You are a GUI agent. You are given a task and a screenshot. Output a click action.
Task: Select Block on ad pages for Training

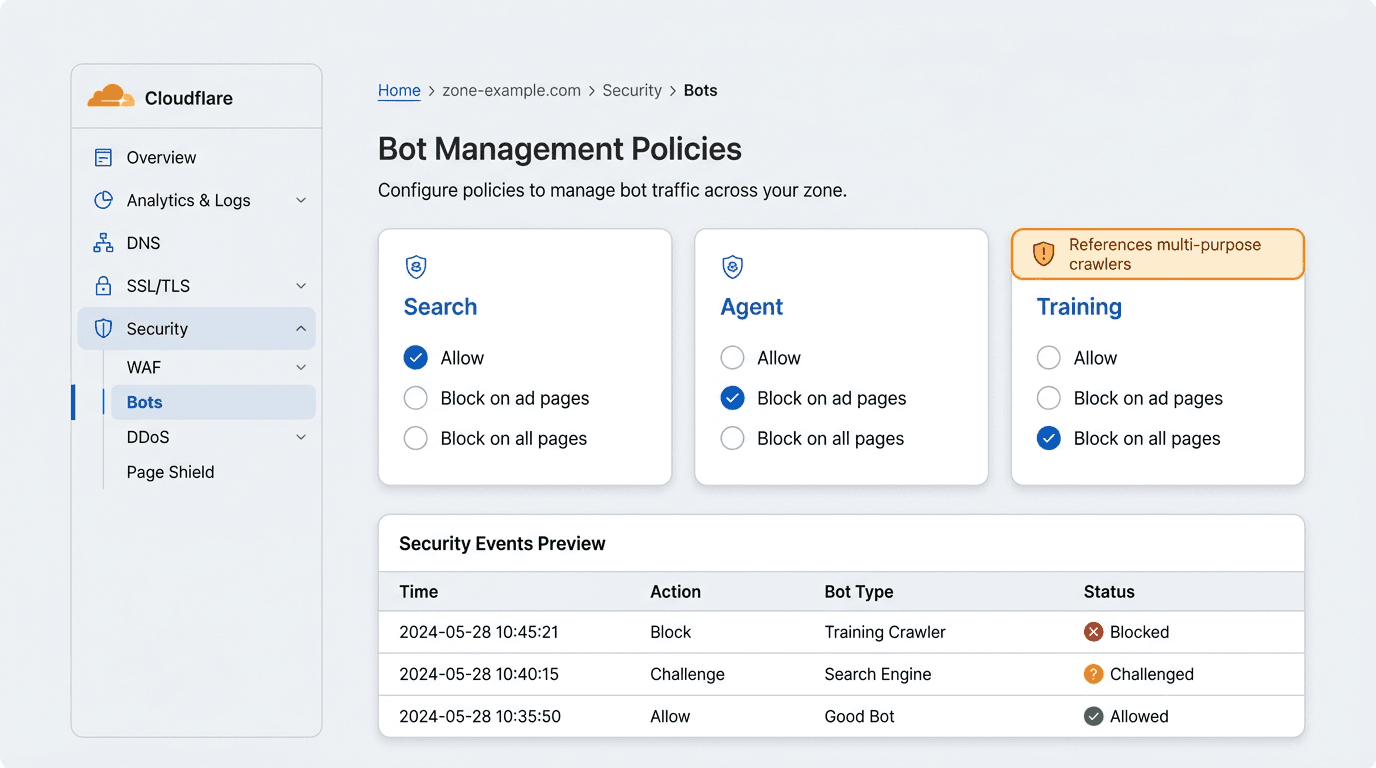tap(1048, 398)
